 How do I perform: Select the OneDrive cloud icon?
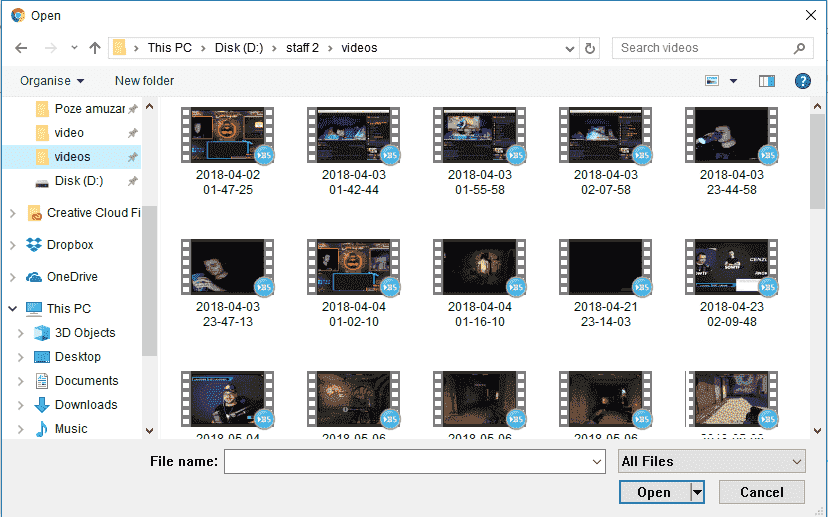34,277
